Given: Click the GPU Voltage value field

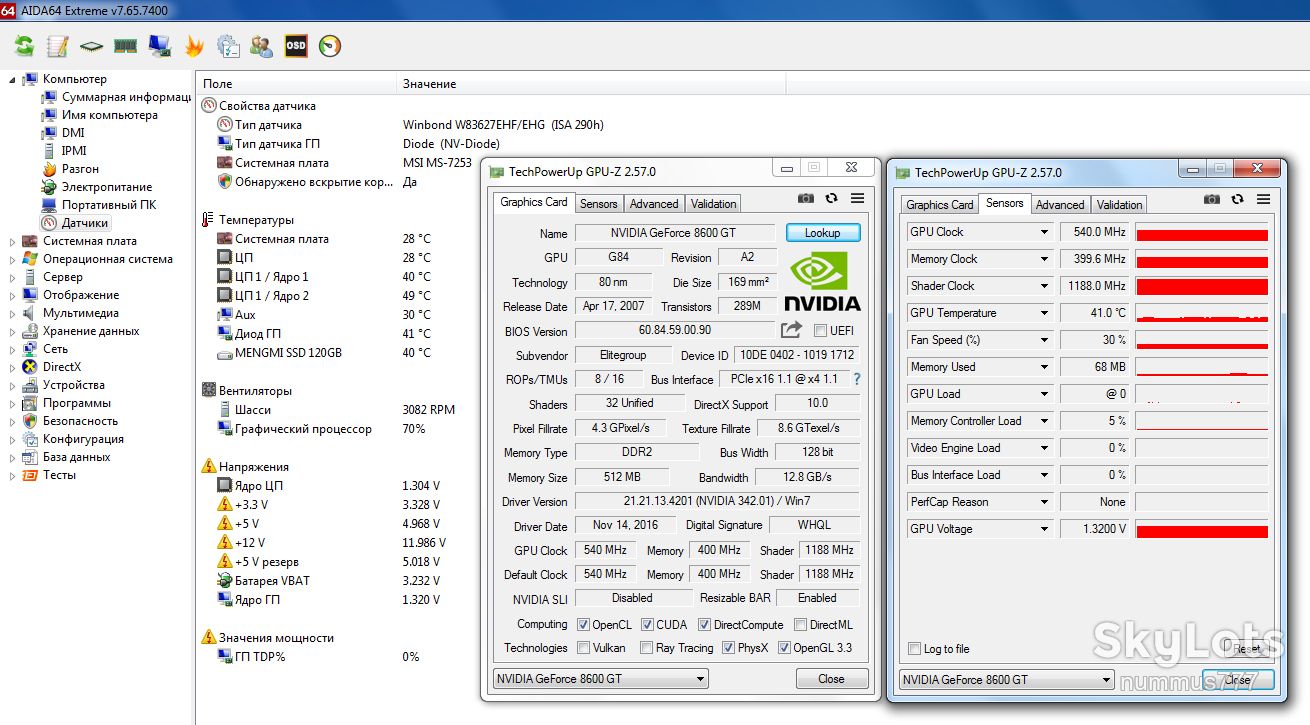Looking at the screenshot, I should 1095,529.
